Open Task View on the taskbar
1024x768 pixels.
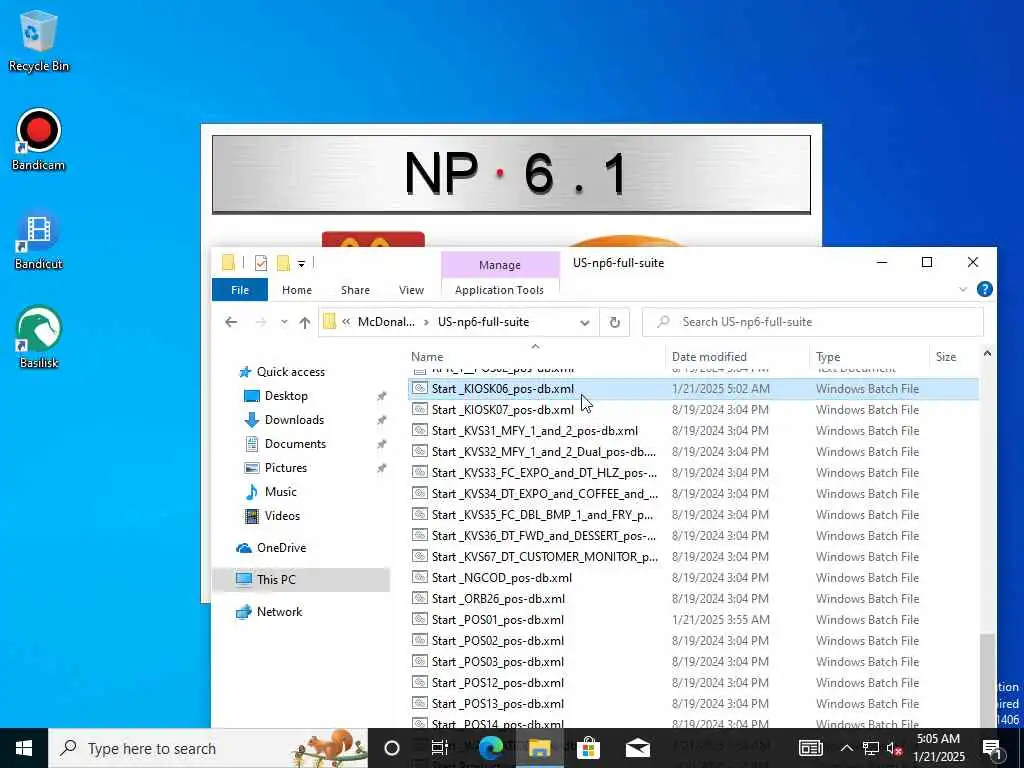(x=440, y=748)
